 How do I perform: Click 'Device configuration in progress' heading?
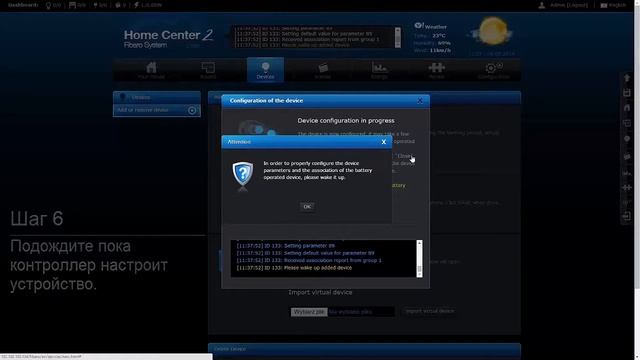pyautogui.click(x=346, y=120)
